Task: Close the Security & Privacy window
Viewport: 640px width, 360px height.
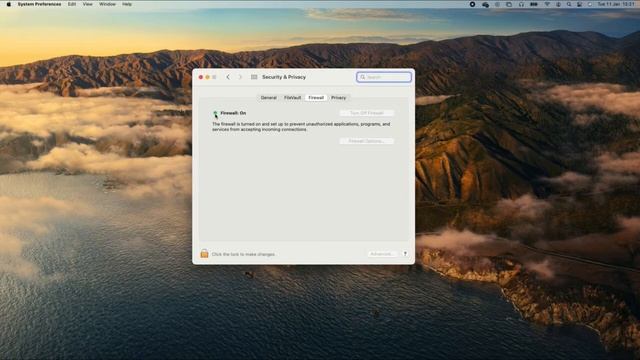Action: [x=201, y=77]
